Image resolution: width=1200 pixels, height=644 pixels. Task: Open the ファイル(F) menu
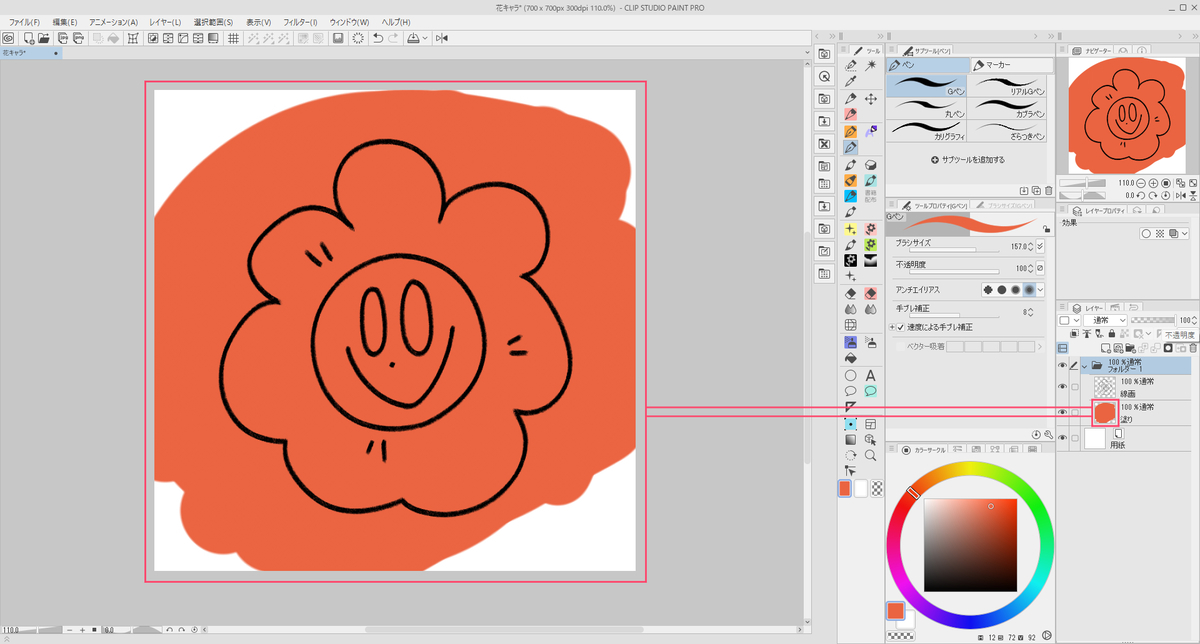coord(24,22)
